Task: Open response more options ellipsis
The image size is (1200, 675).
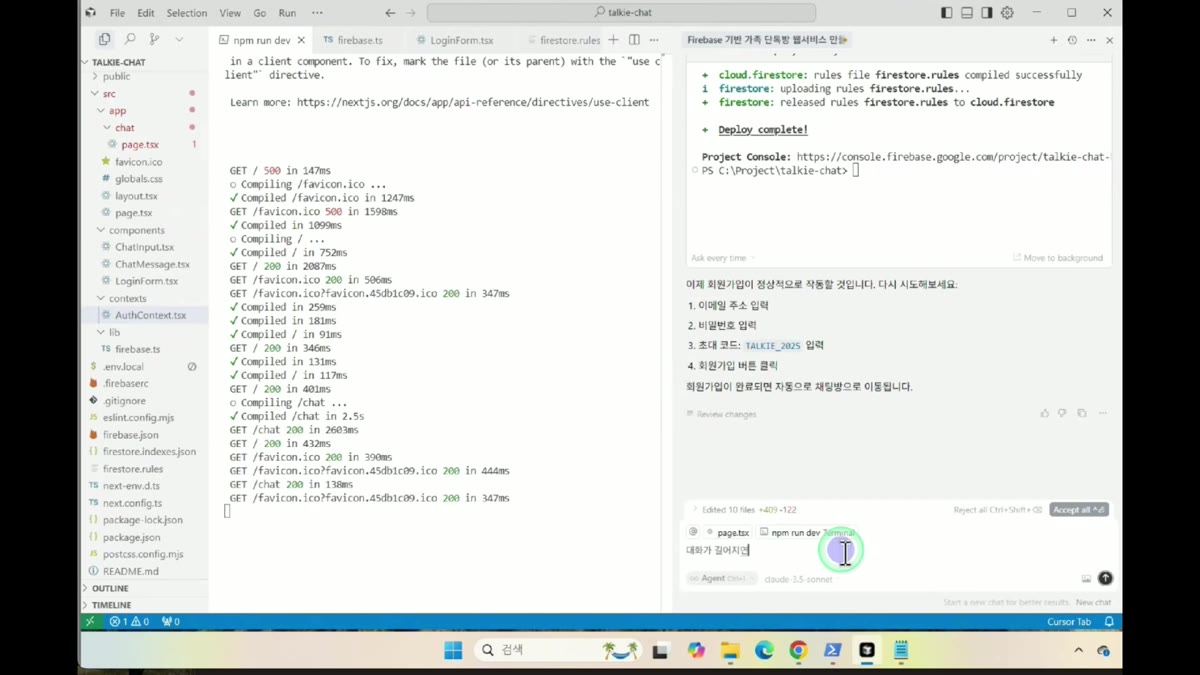Action: [x=1103, y=413]
